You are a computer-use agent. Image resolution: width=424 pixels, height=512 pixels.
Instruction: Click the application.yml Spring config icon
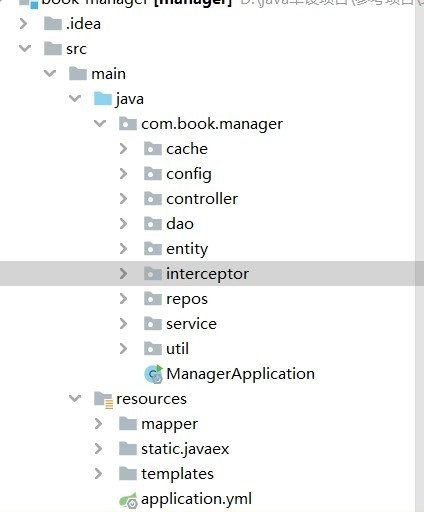point(128,500)
